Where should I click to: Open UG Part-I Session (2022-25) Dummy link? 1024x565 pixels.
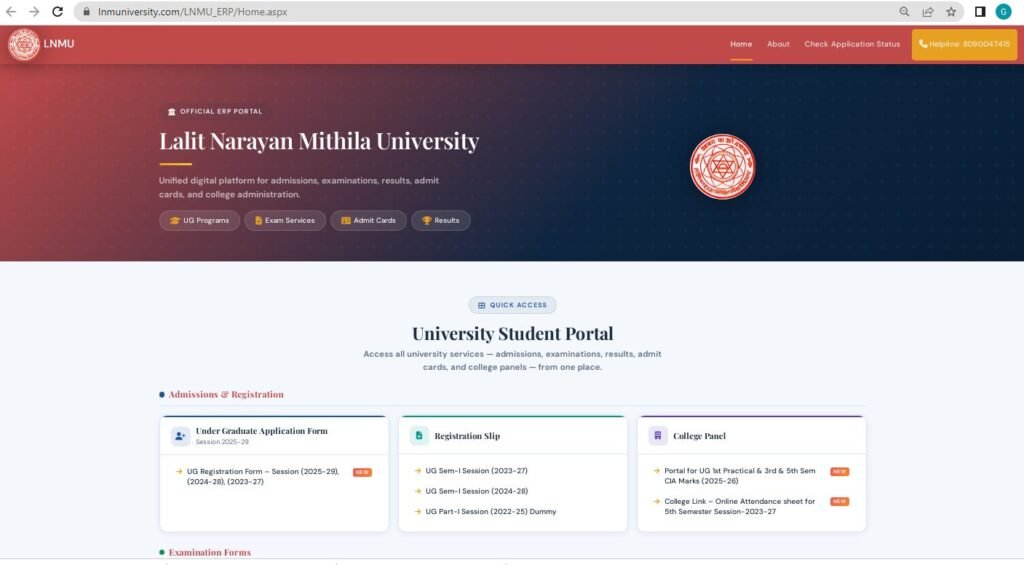[x=490, y=511]
